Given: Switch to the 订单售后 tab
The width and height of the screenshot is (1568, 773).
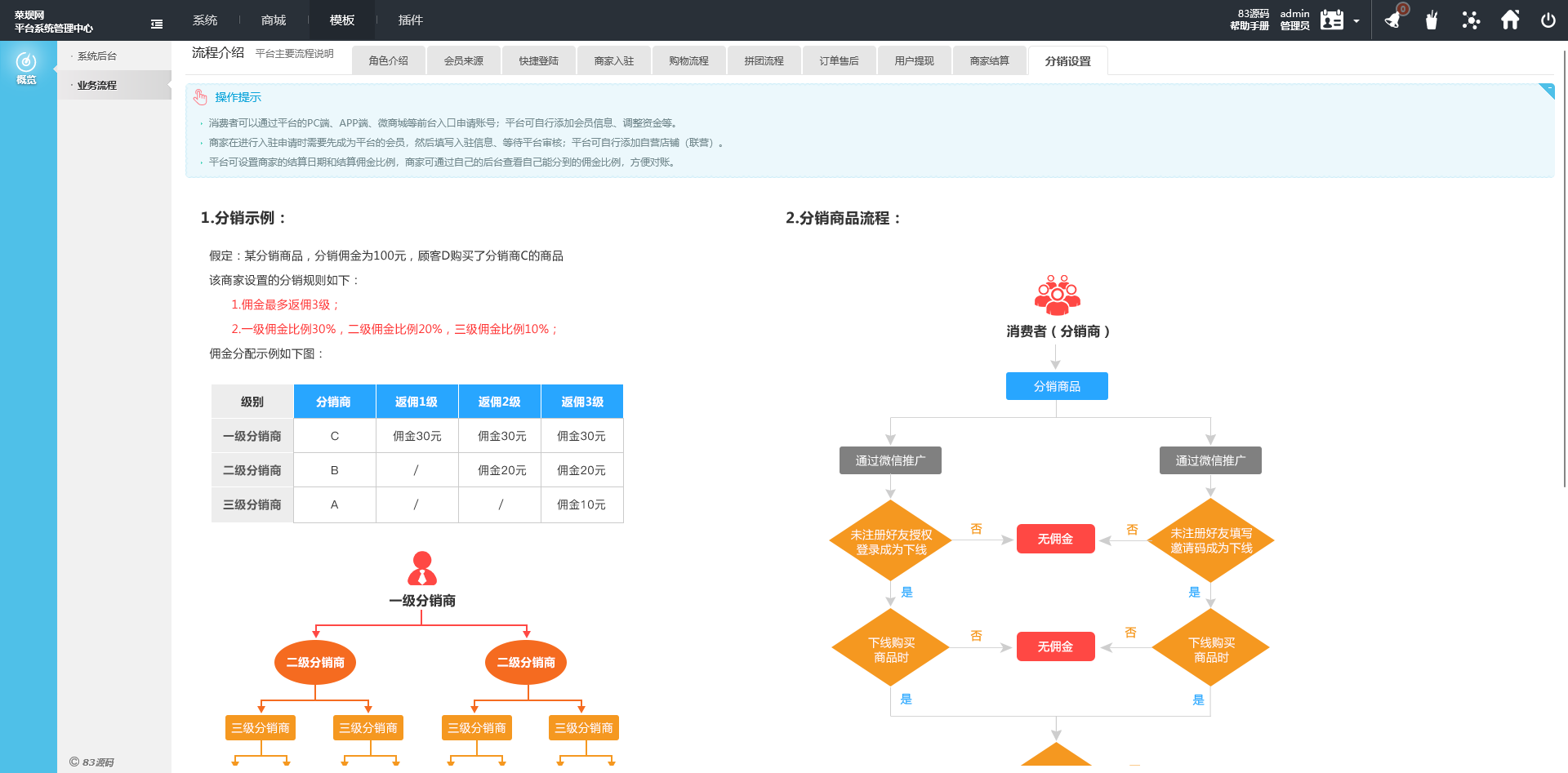Looking at the screenshot, I should (840, 60).
